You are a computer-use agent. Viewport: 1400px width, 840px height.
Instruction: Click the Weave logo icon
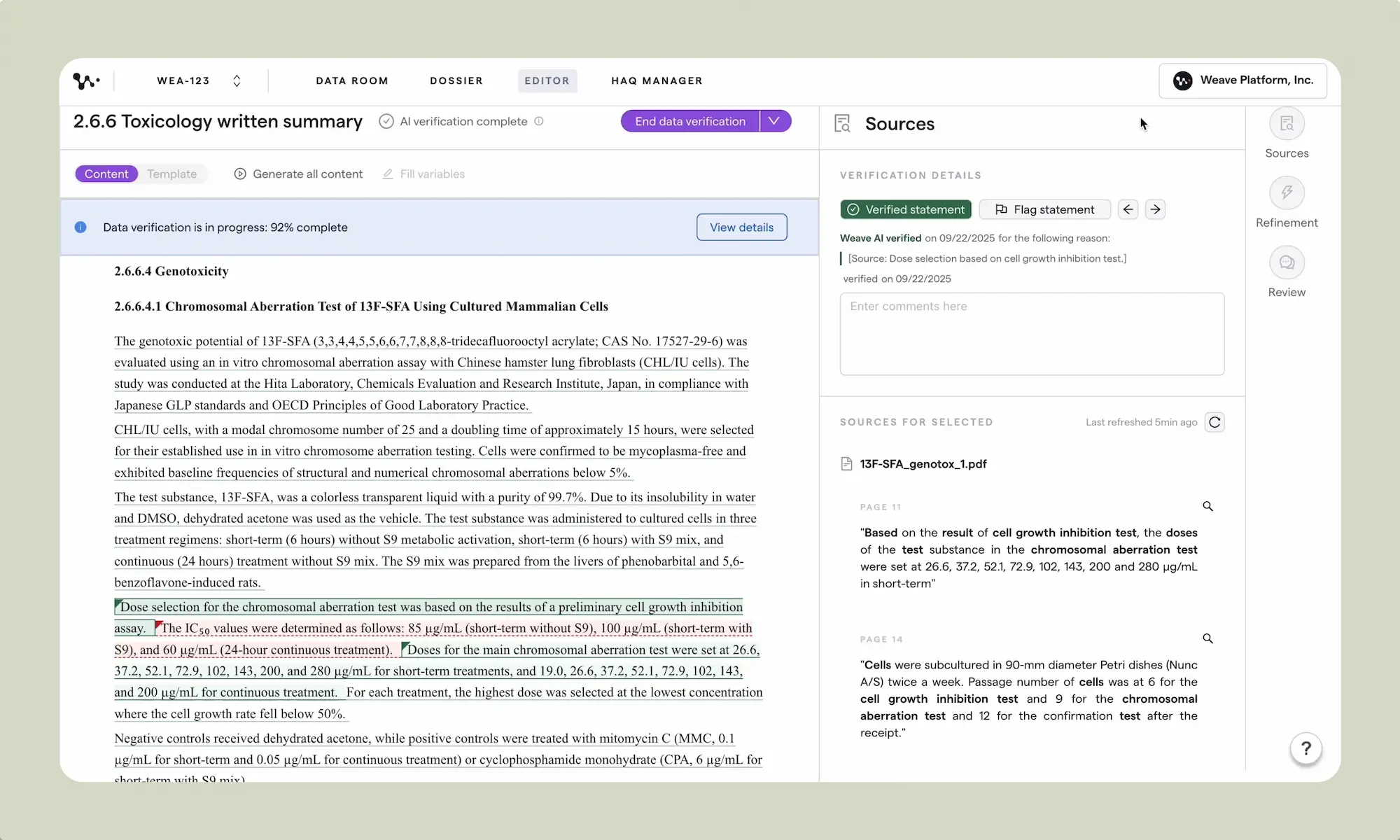pyautogui.click(x=85, y=81)
